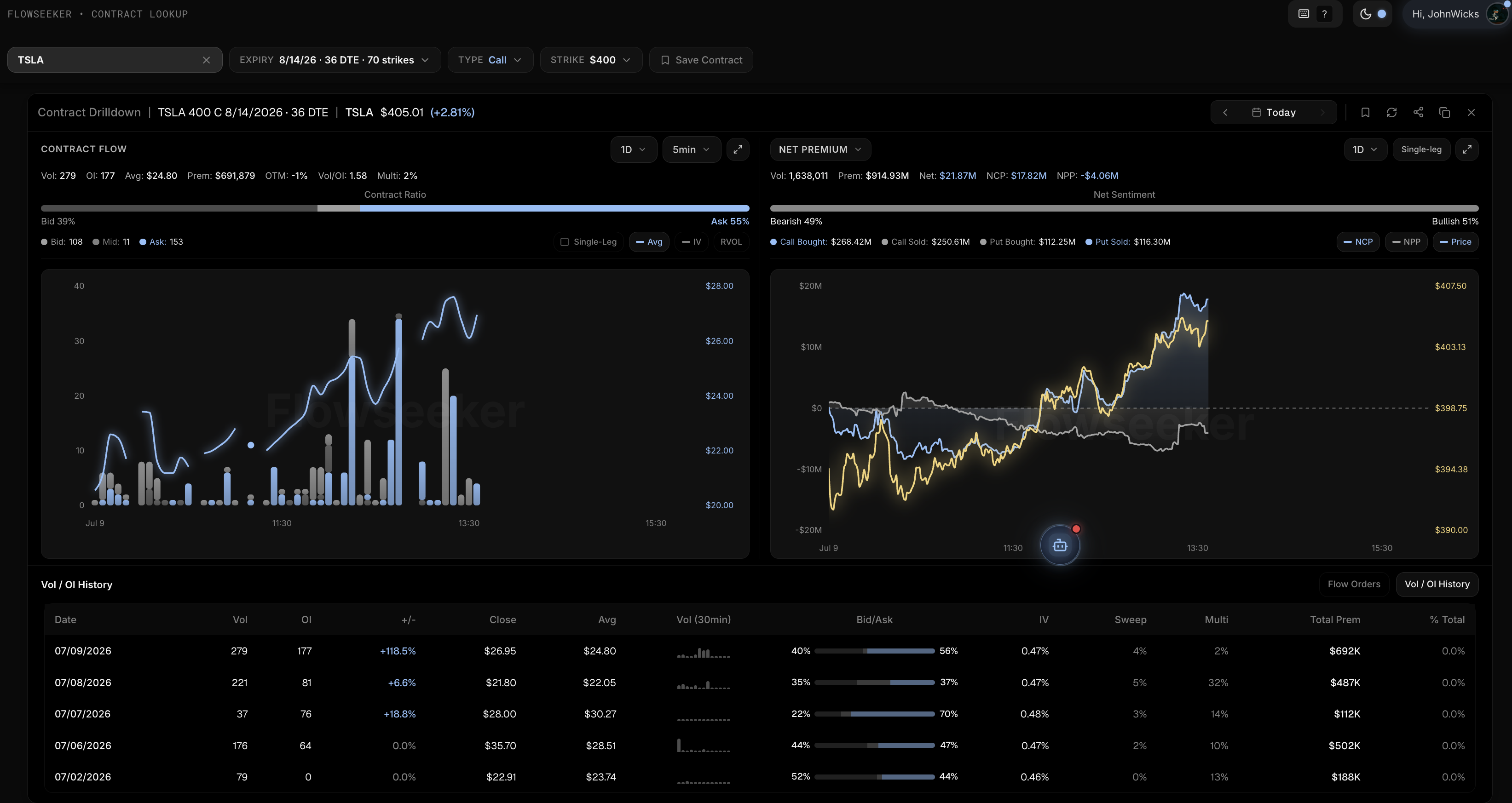1512x803 pixels.
Task: Toggle the NPP line on the premium chart
Action: [x=1406, y=241]
